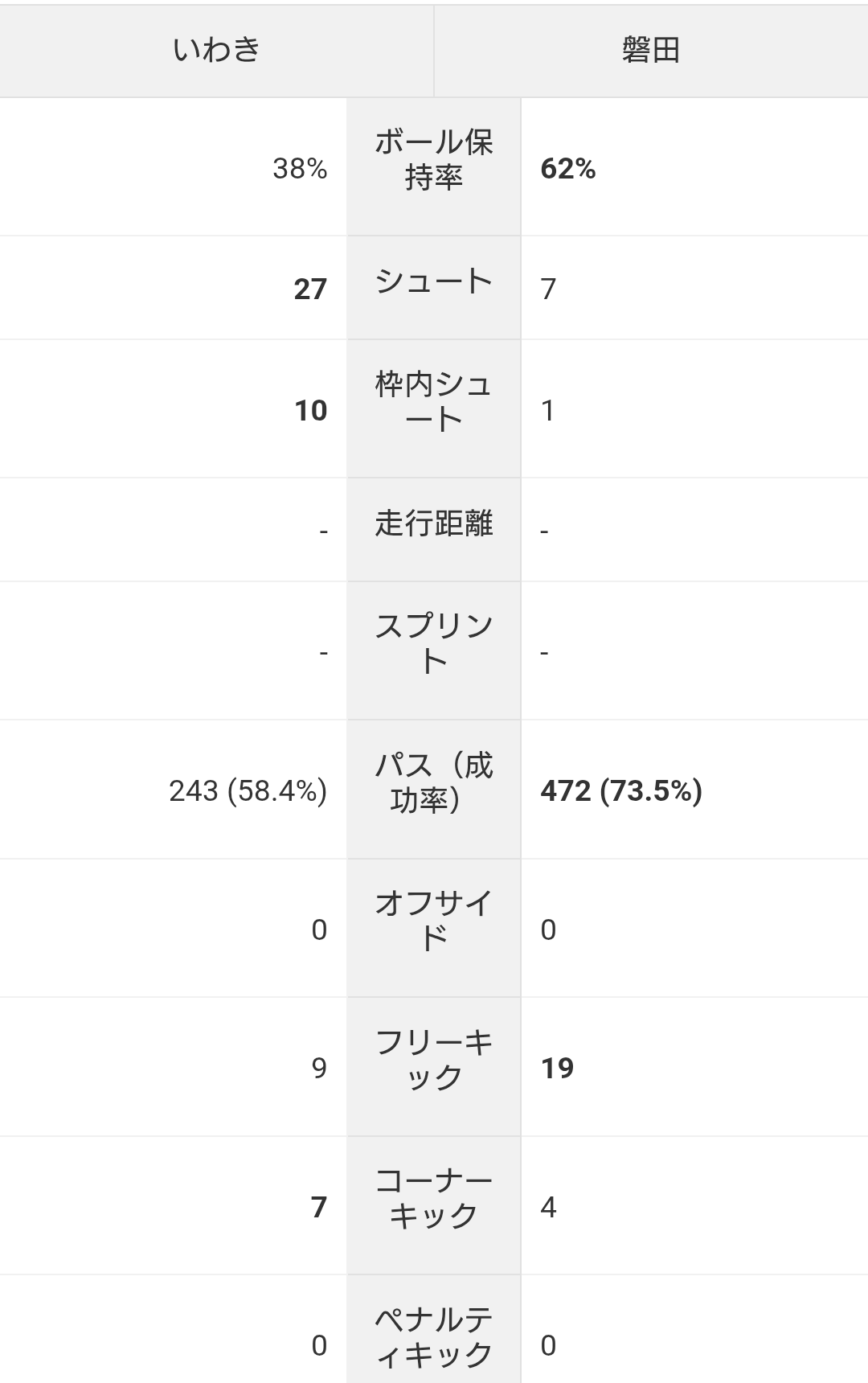Click the 38% possession value
868x1383 pixels.
[x=300, y=169]
